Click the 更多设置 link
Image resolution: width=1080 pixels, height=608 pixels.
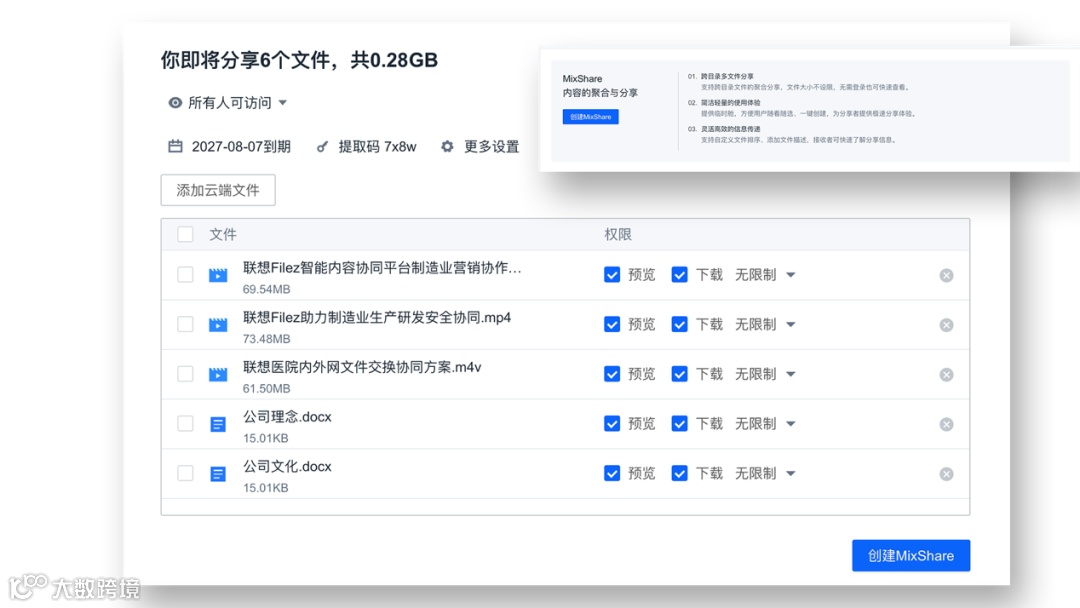click(x=492, y=147)
